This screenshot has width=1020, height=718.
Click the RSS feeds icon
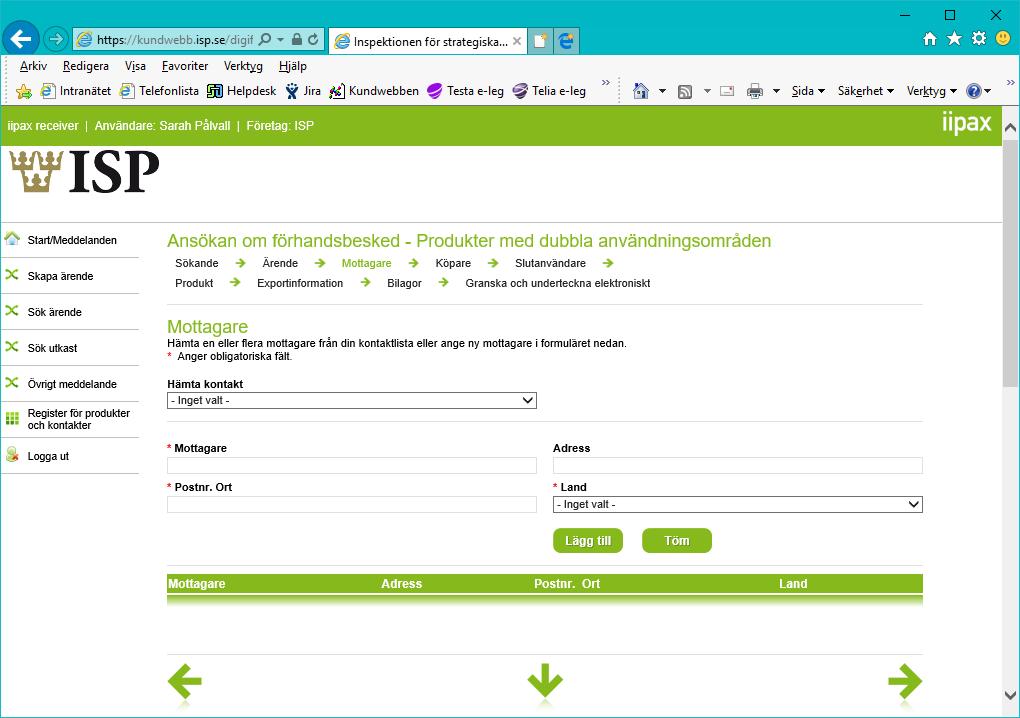pyautogui.click(x=685, y=91)
